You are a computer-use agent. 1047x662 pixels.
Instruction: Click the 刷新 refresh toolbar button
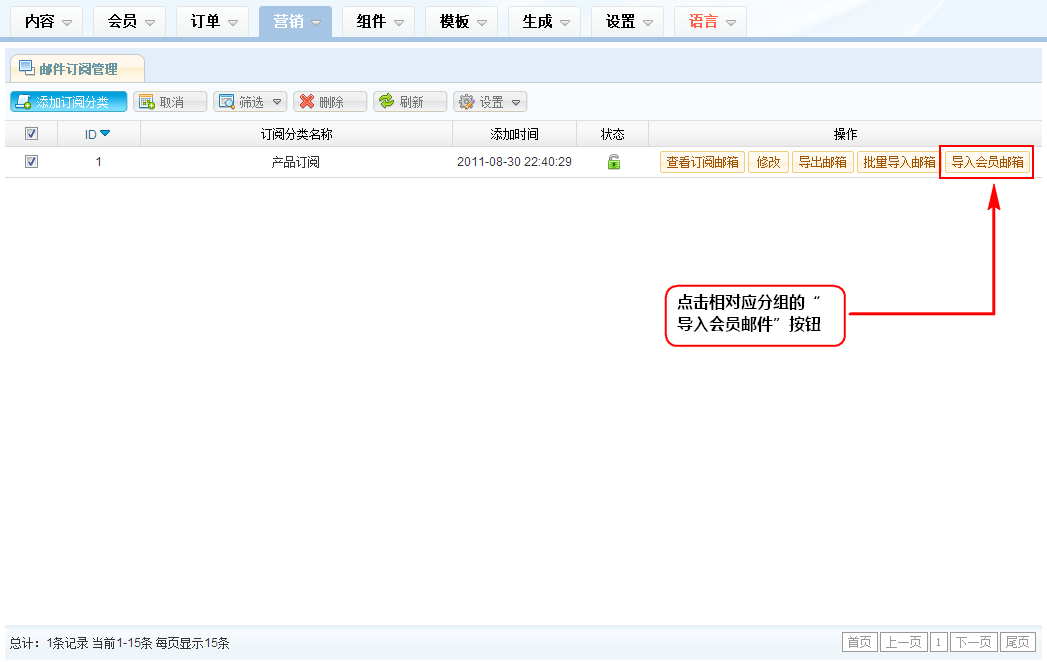[410, 102]
